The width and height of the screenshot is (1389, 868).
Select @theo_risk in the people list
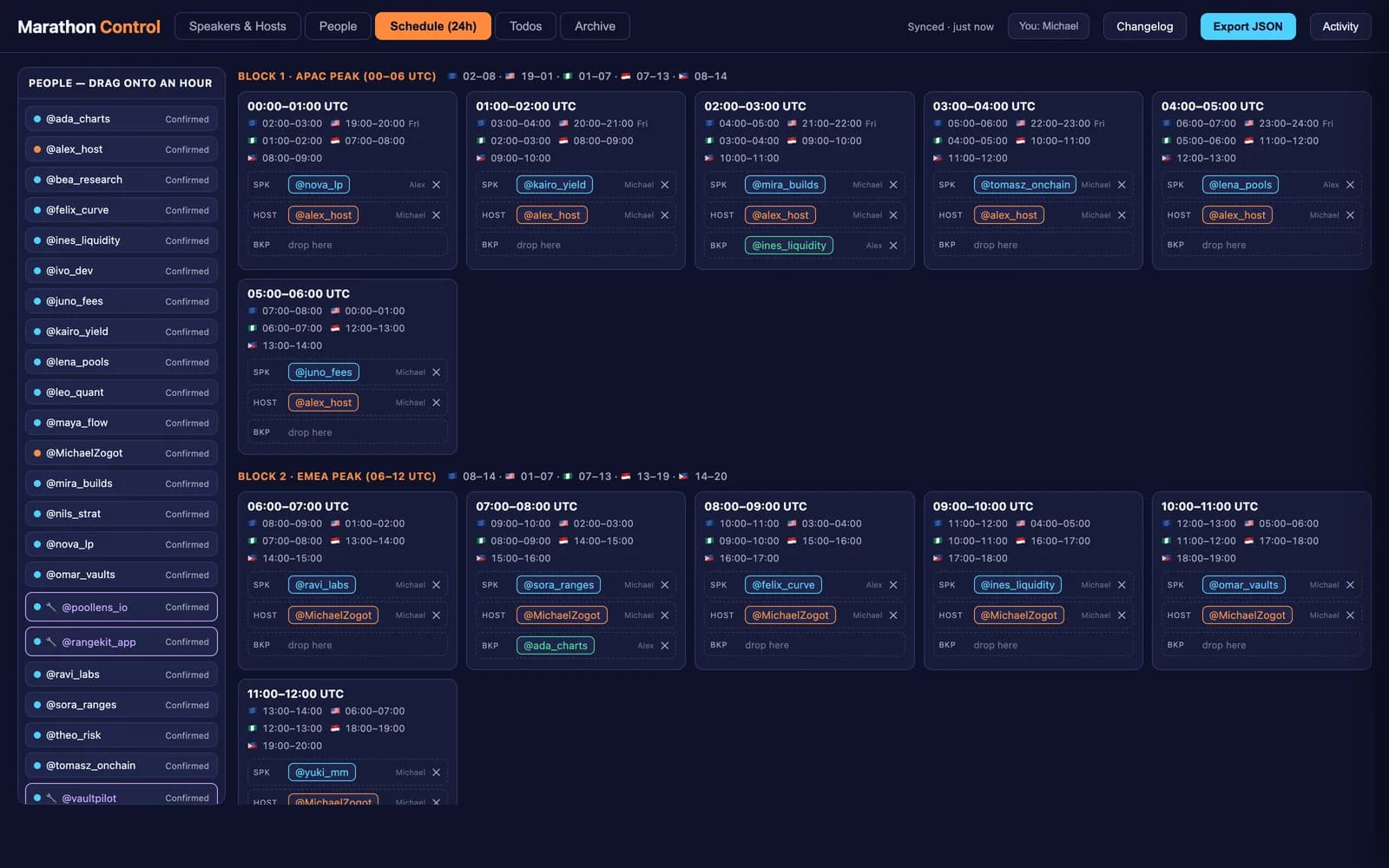tap(121, 735)
